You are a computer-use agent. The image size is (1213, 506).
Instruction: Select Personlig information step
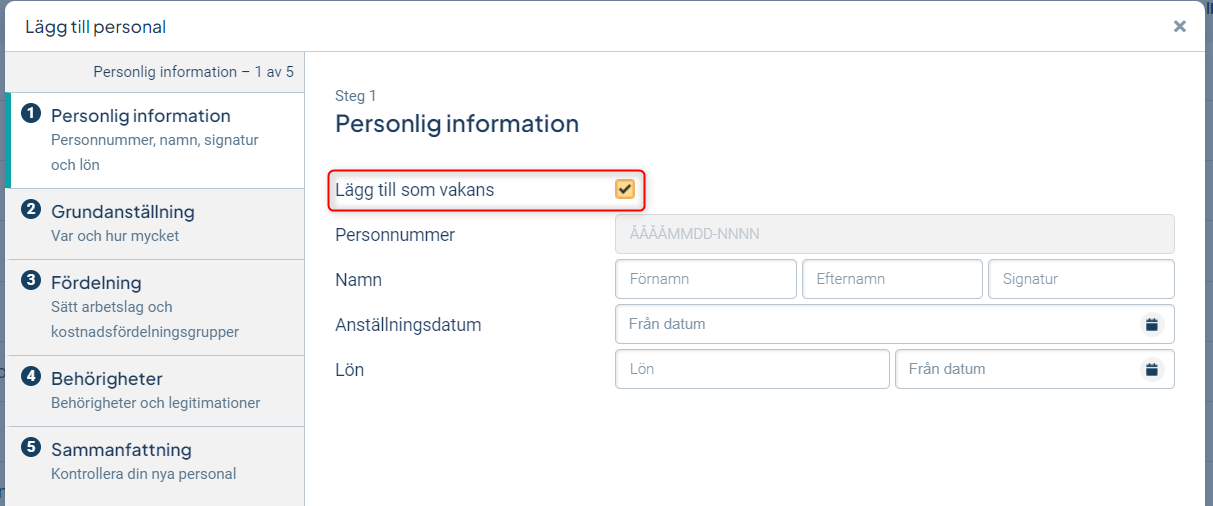(155, 140)
